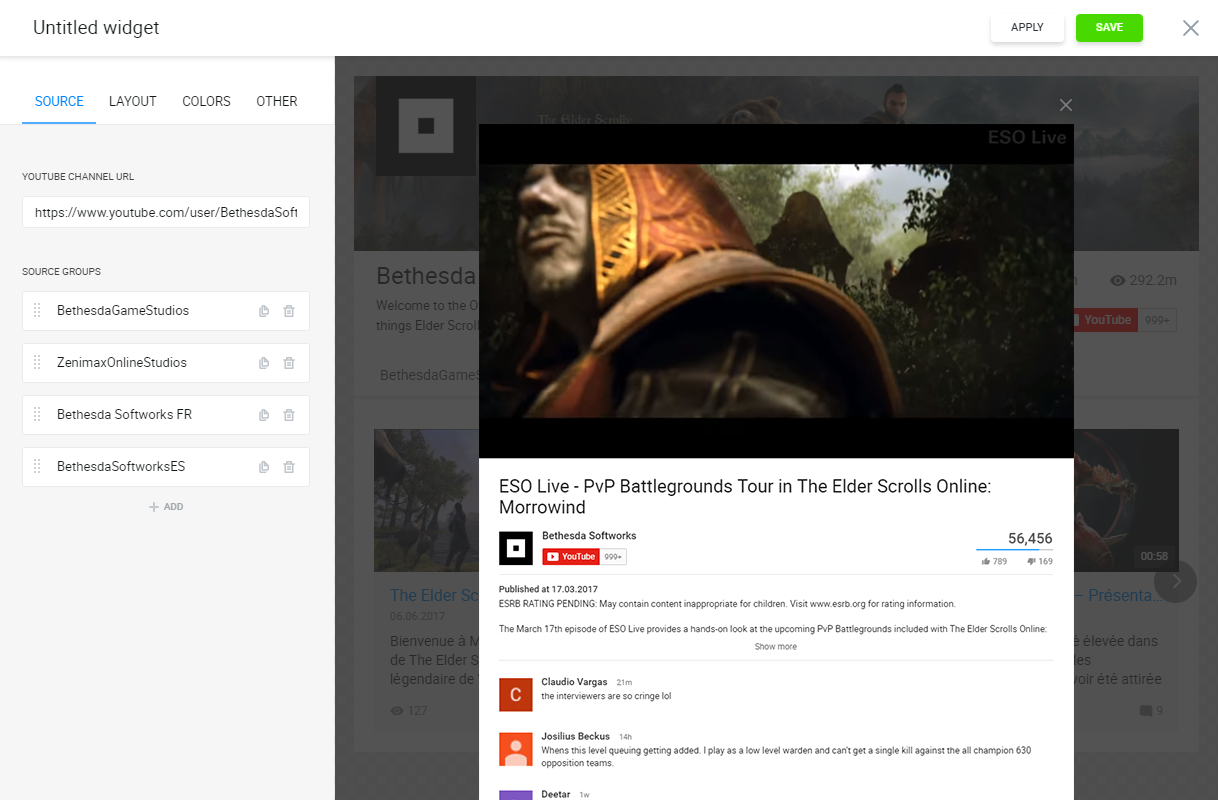Select the BethesdaGameStudios source group row

click(166, 311)
